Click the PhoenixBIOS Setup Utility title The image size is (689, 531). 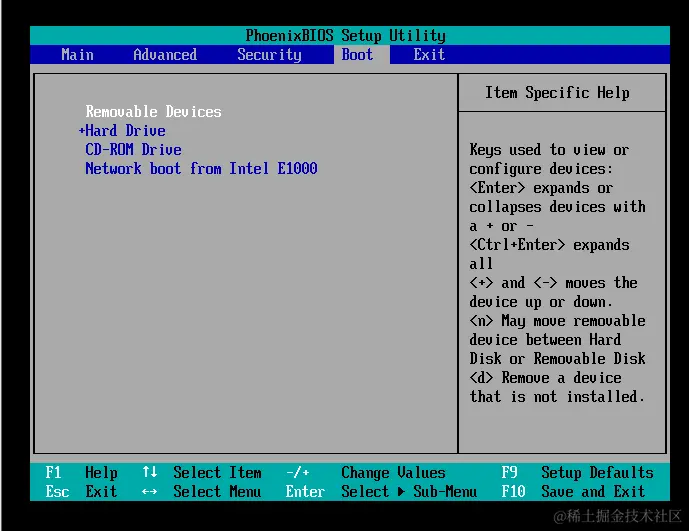pyautogui.click(x=345, y=36)
